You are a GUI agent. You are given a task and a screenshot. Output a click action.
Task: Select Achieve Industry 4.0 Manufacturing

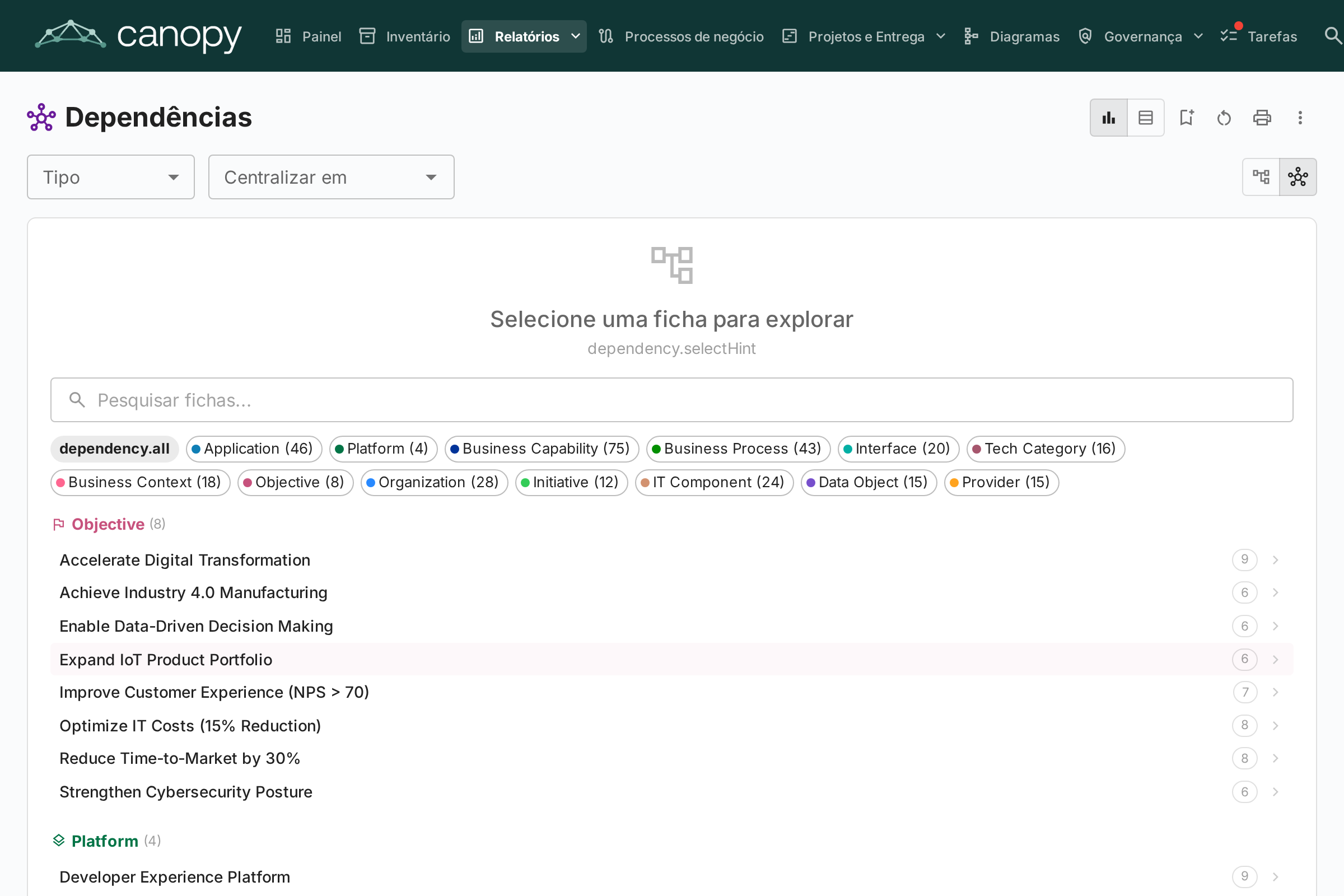672,592
